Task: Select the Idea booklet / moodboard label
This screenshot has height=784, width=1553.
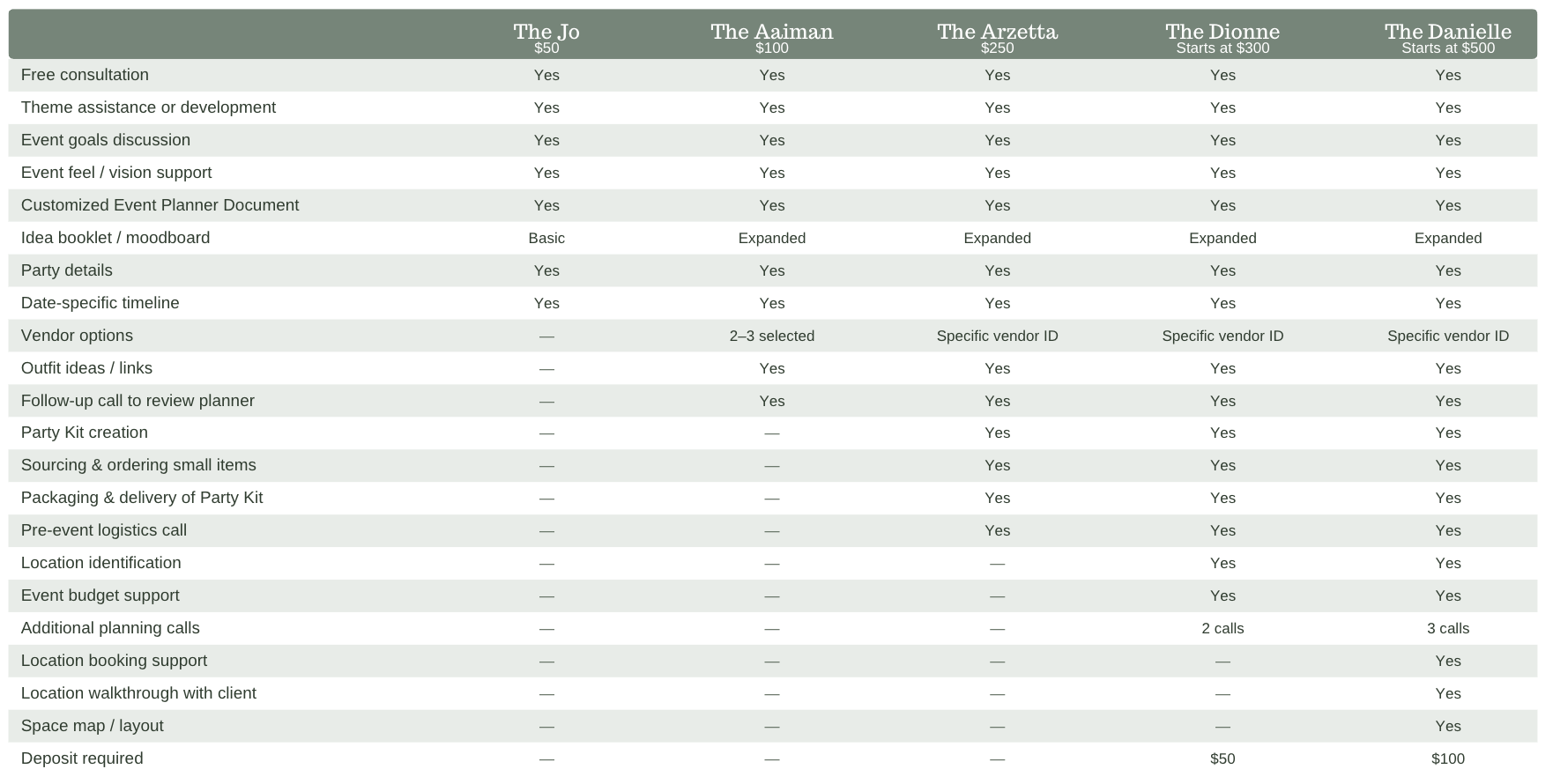Action: tap(115, 238)
